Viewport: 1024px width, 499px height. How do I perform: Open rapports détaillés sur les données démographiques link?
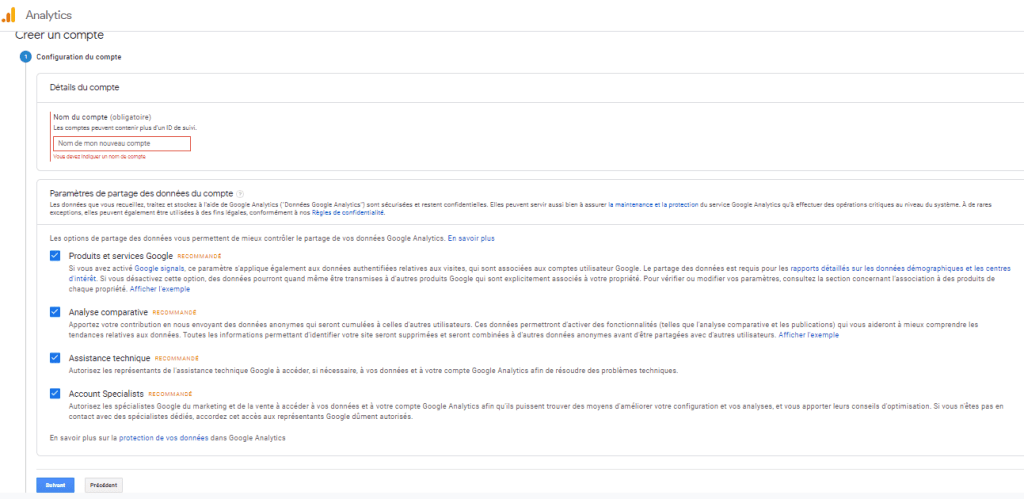pos(901,268)
